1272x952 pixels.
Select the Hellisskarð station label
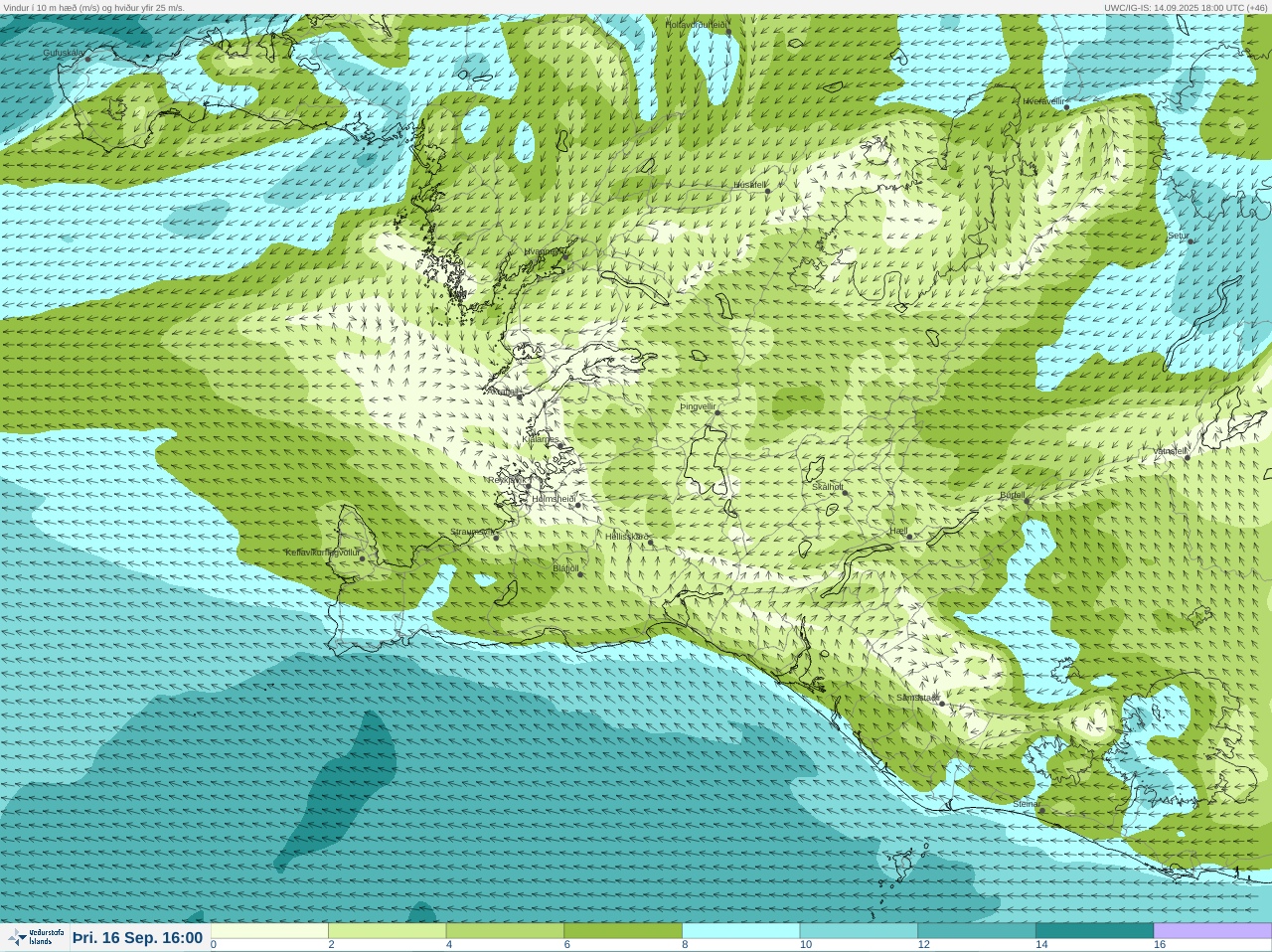click(627, 537)
